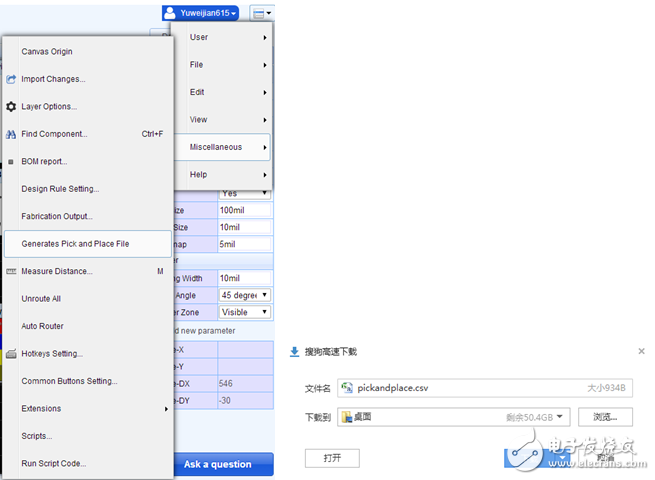This screenshot has height=480, width=655.
Task: Click the 打开 open button
Action: 332,458
